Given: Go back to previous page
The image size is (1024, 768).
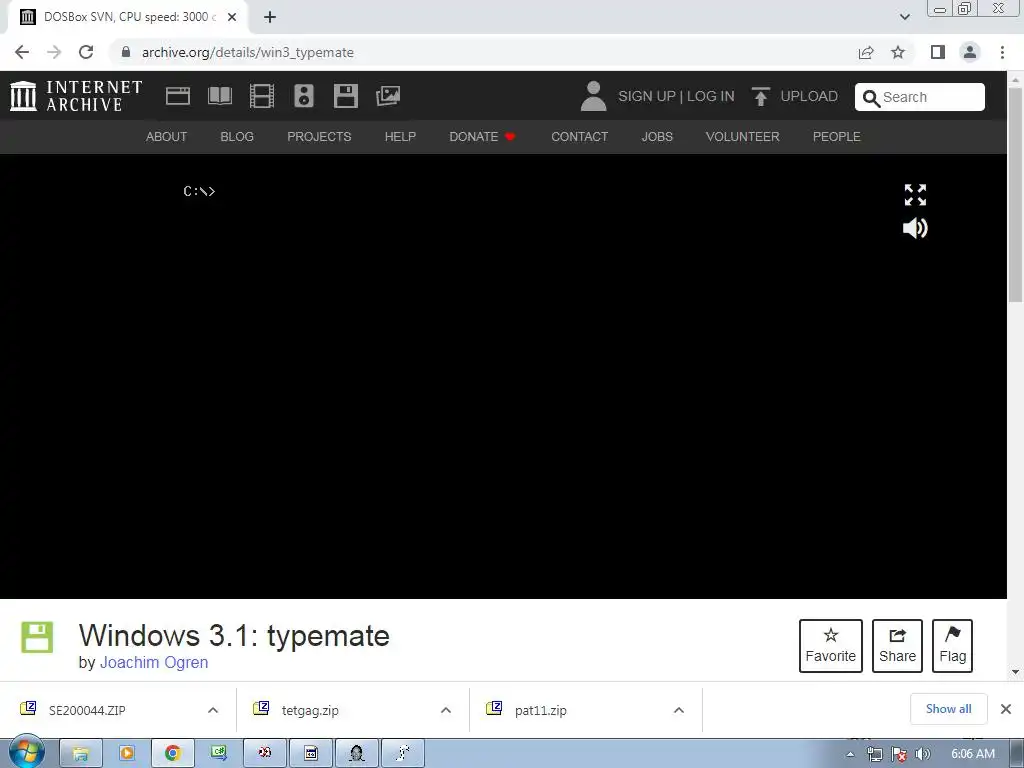Looking at the screenshot, I should 22,52.
